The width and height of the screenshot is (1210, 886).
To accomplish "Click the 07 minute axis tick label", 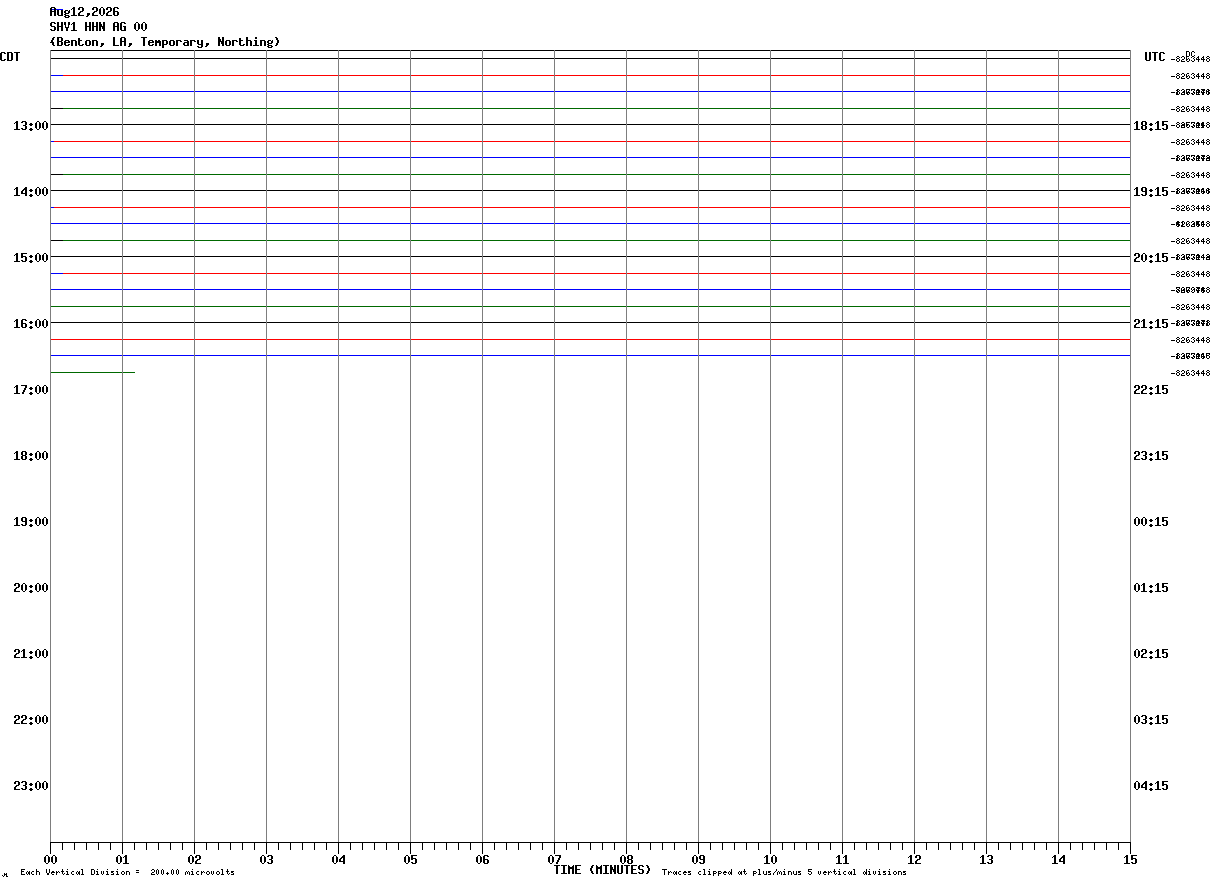I will [554, 859].
